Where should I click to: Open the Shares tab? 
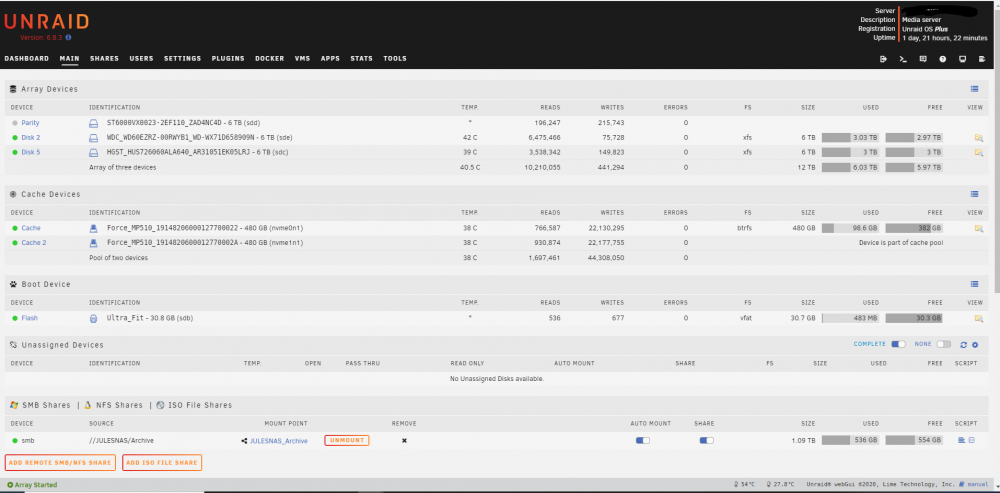105,59
